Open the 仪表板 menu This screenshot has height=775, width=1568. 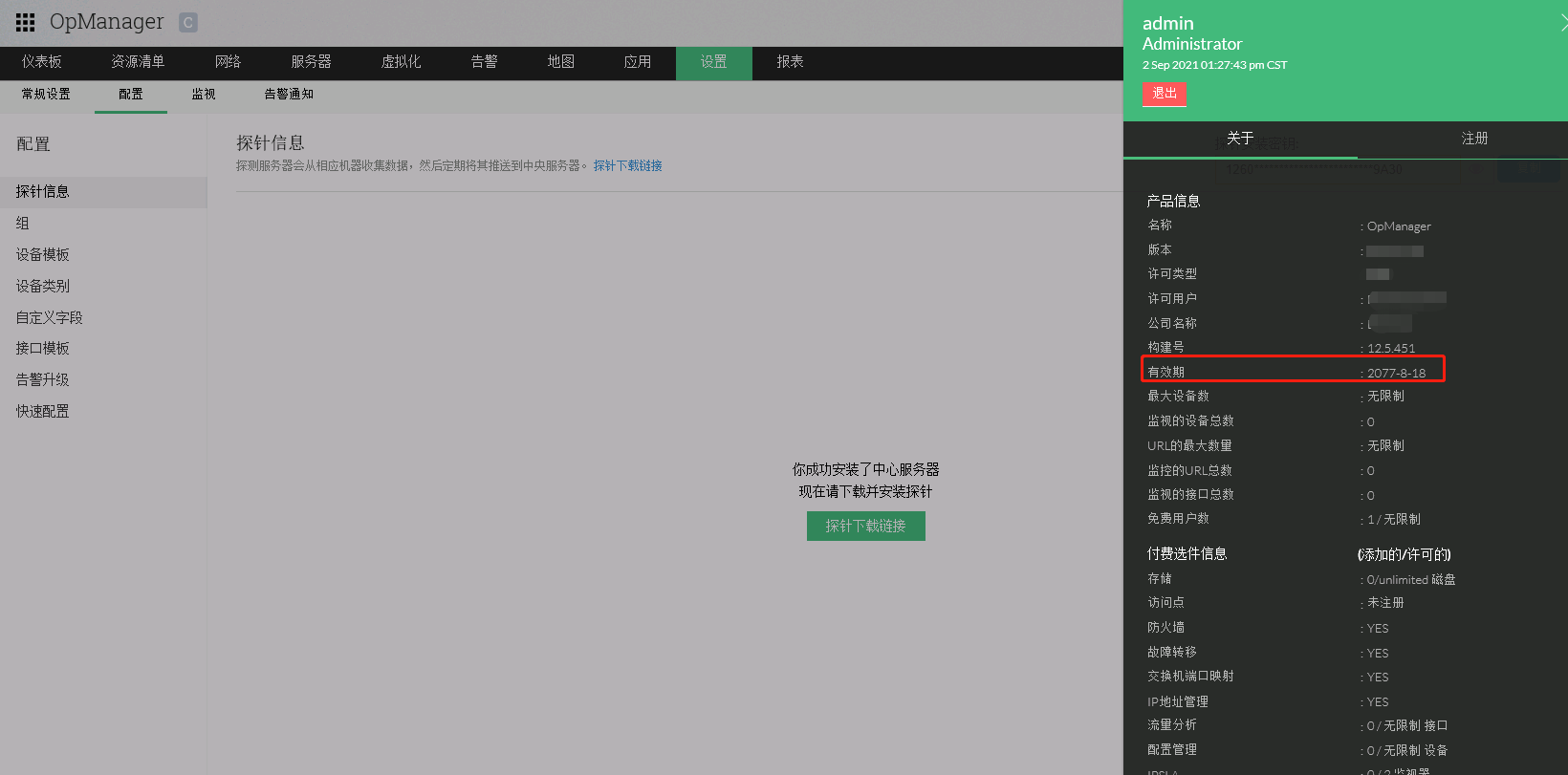[42, 62]
